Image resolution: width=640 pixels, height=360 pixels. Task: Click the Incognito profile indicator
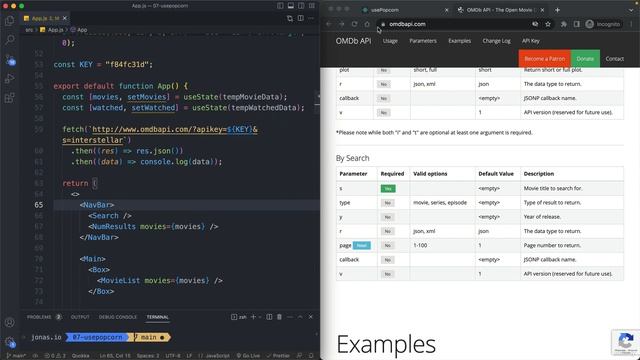click(604, 24)
